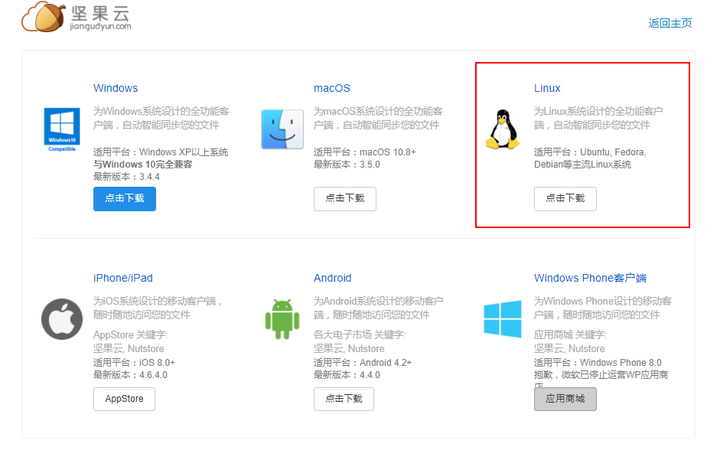
Task: Click the Jianguoyun acorn logo
Action: 43,17
